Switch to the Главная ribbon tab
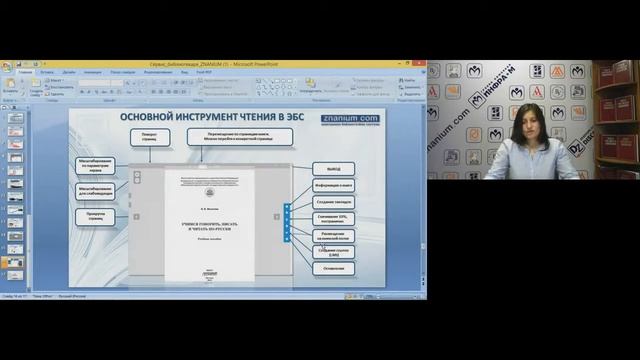640x360 pixels. pos(25,72)
